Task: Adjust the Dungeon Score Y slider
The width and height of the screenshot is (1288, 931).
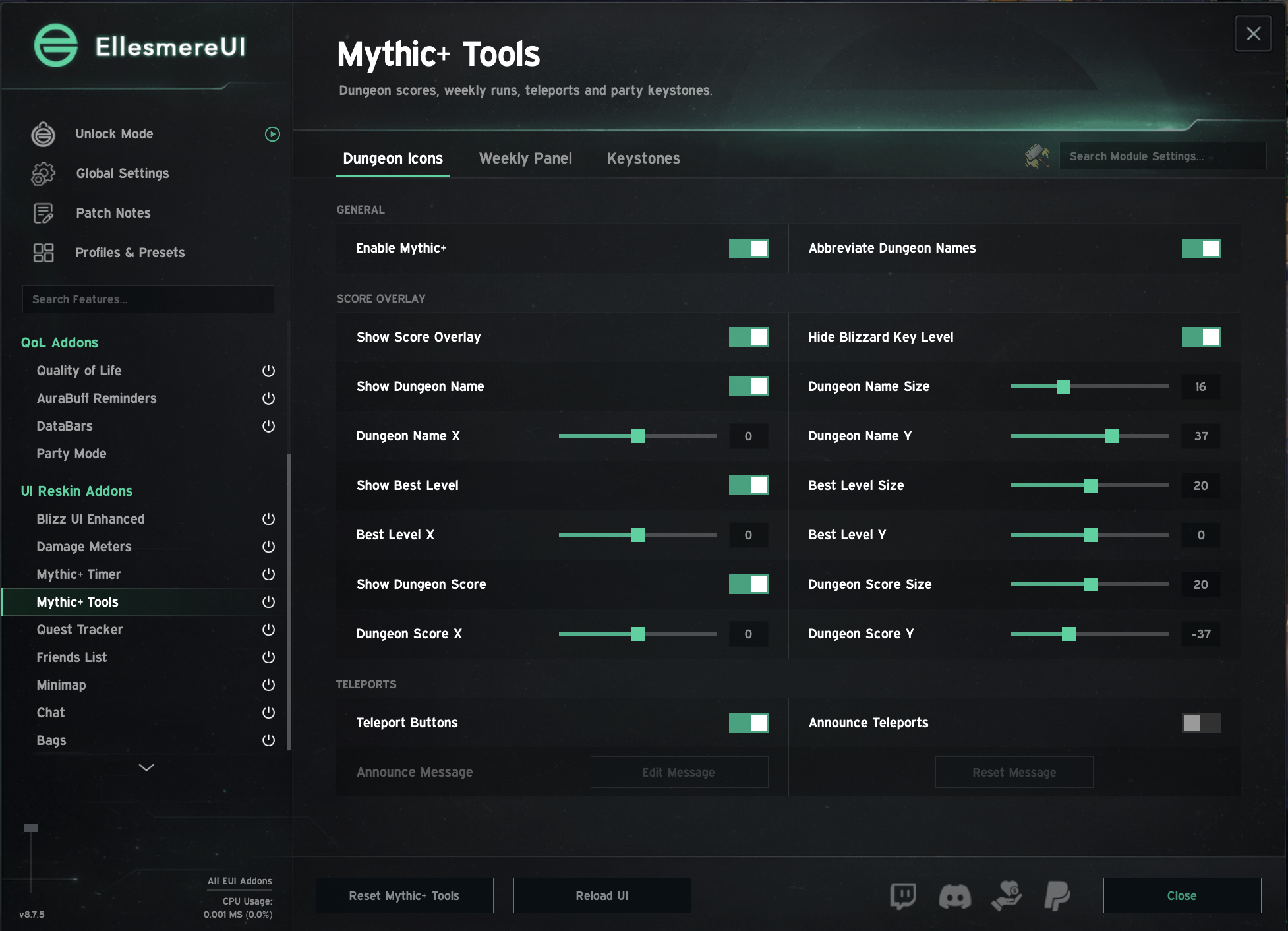Action: (1090, 634)
